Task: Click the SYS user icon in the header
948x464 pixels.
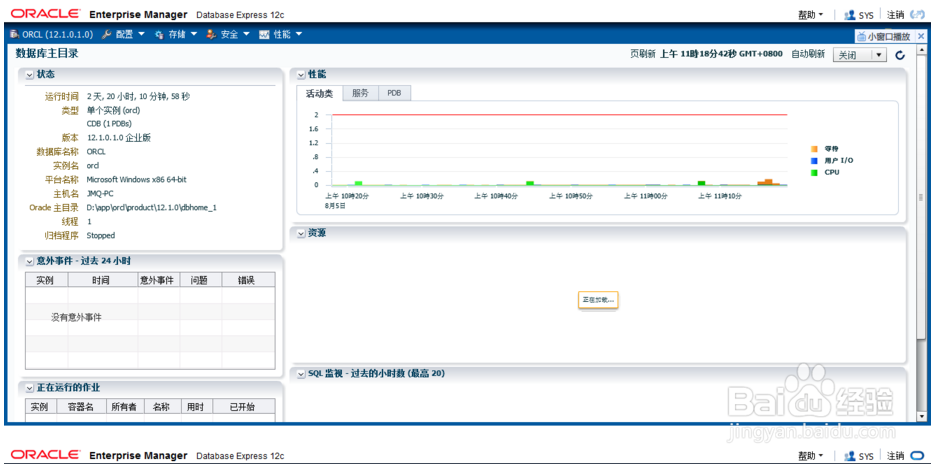Action: pyautogui.click(x=849, y=15)
